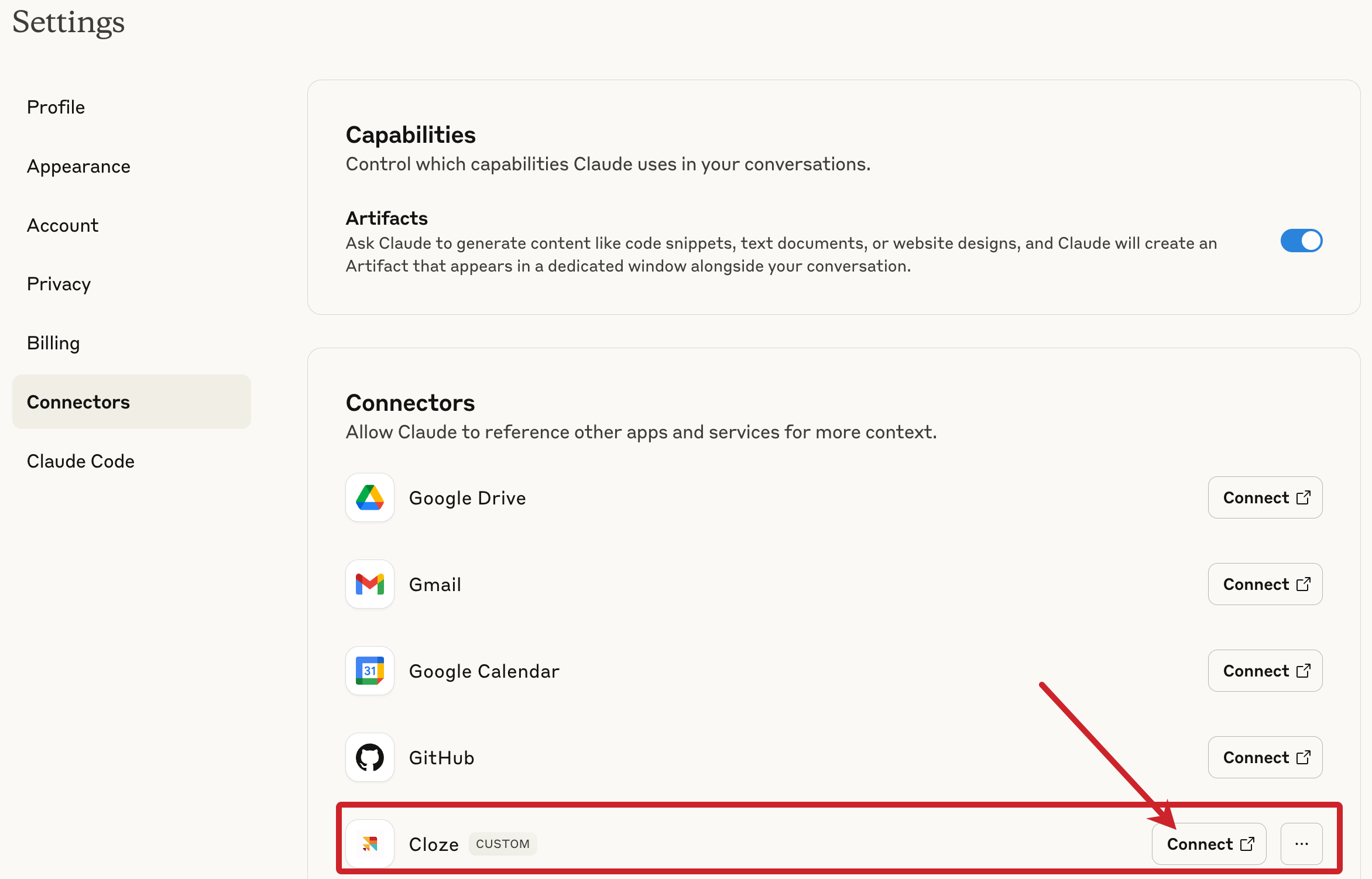The image size is (1372, 879).
Task: Click the Gmail connector name
Action: 435,585
